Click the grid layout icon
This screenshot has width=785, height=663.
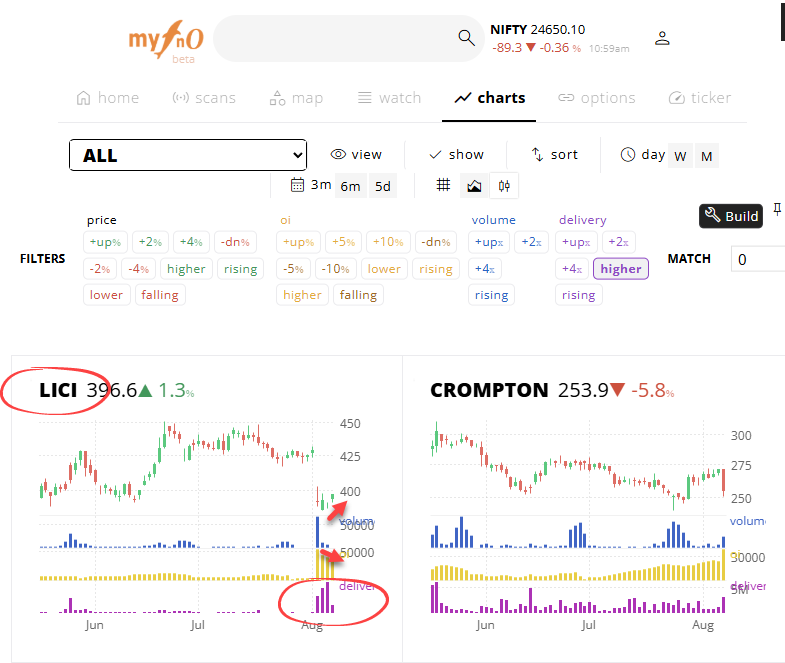tap(443, 185)
